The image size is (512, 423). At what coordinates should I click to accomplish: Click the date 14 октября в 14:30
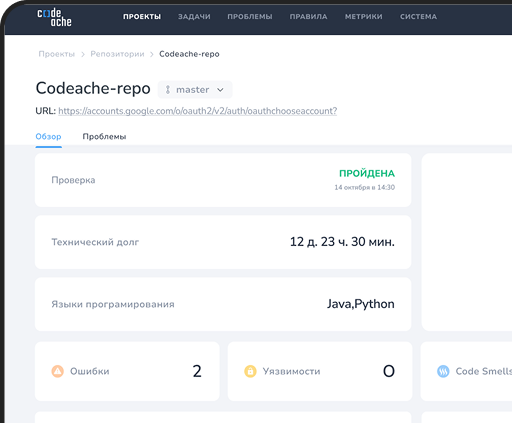(365, 187)
